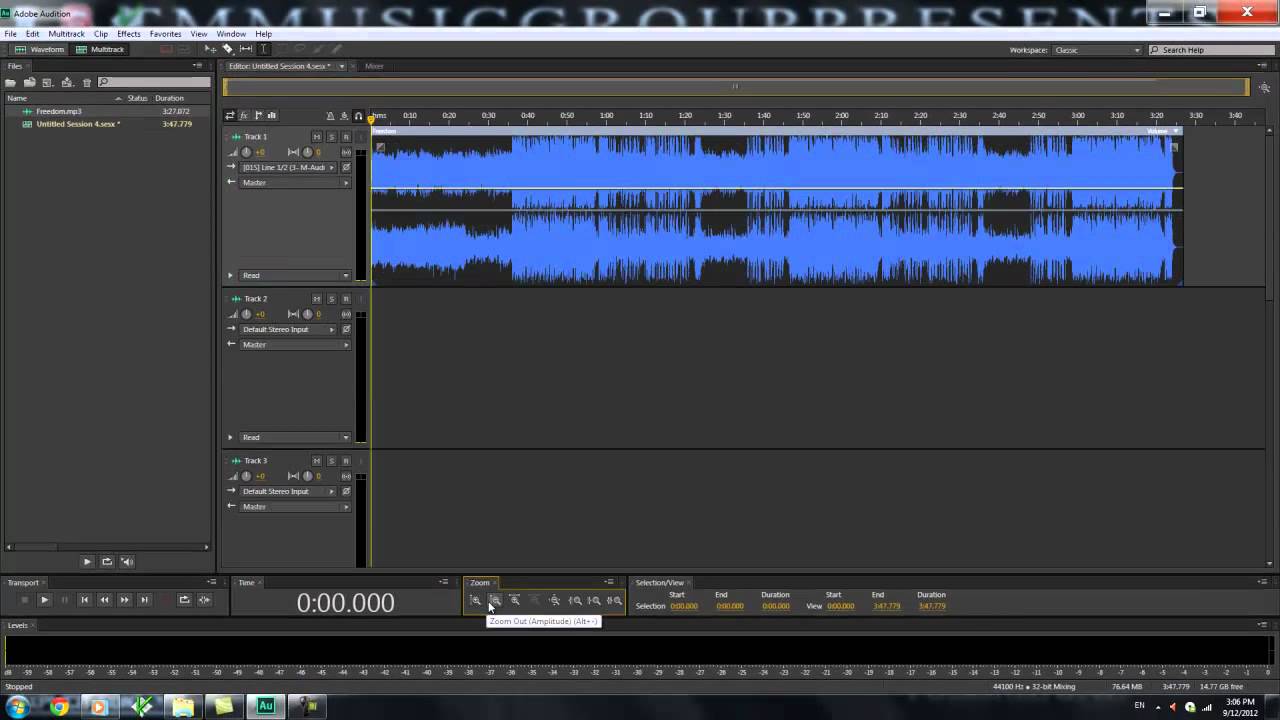Click the Zoom Out (Amplitude) icon
1280x720 pixels.
pyautogui.click(x=495, y=600)
